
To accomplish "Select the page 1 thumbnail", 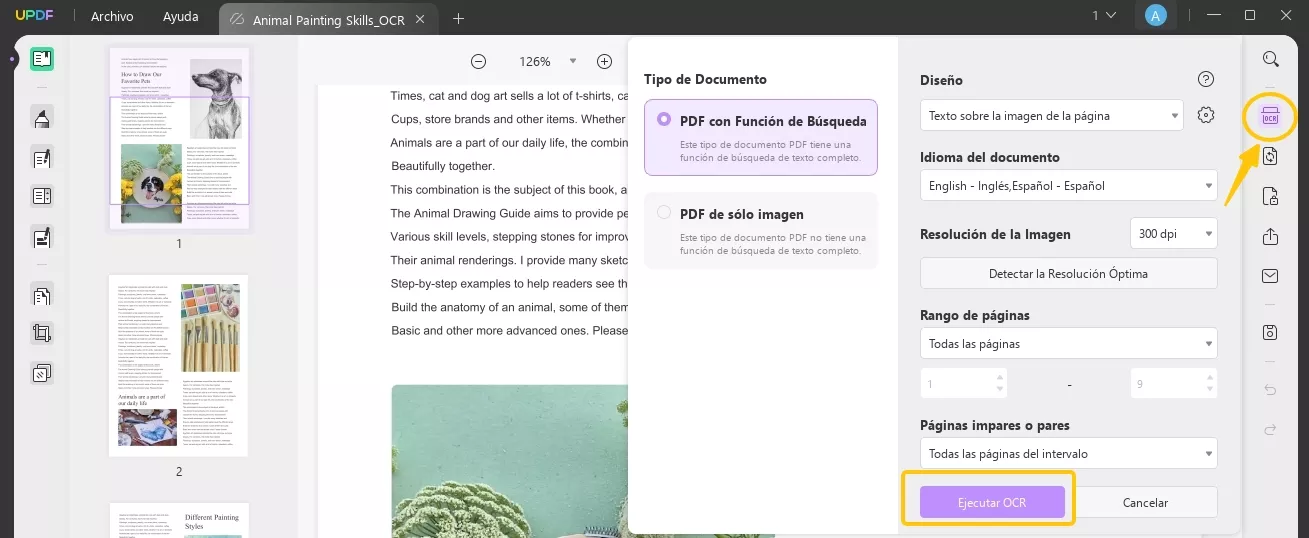I will [x=179, y=139].
